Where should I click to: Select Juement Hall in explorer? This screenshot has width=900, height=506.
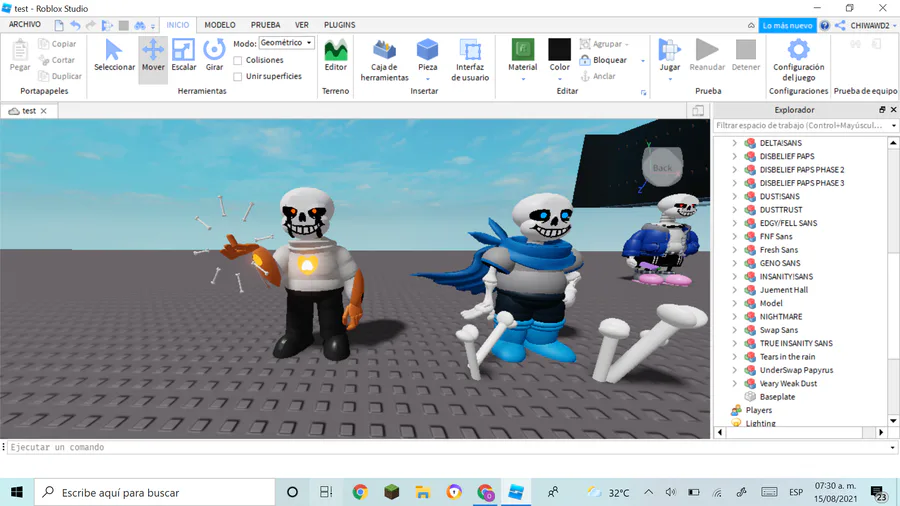coord(783,290)
